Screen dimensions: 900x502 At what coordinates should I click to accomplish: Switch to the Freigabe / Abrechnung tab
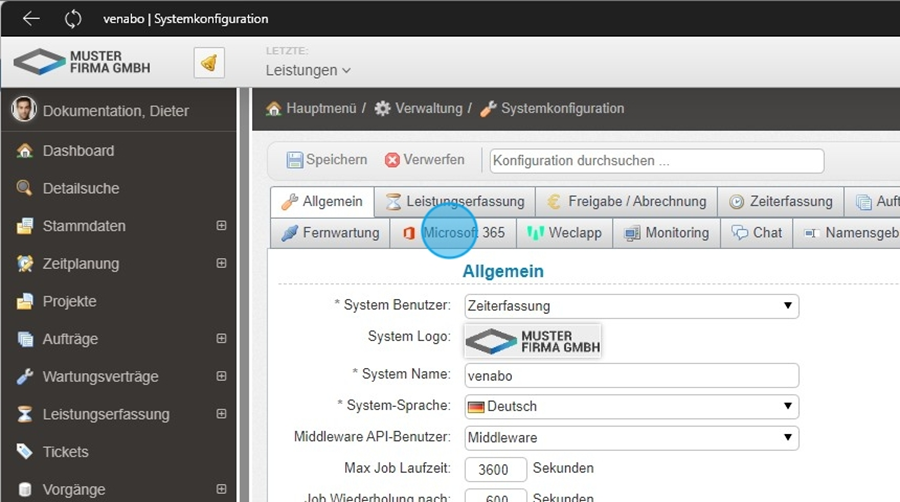pyautogui.click(x=627, y=202)
